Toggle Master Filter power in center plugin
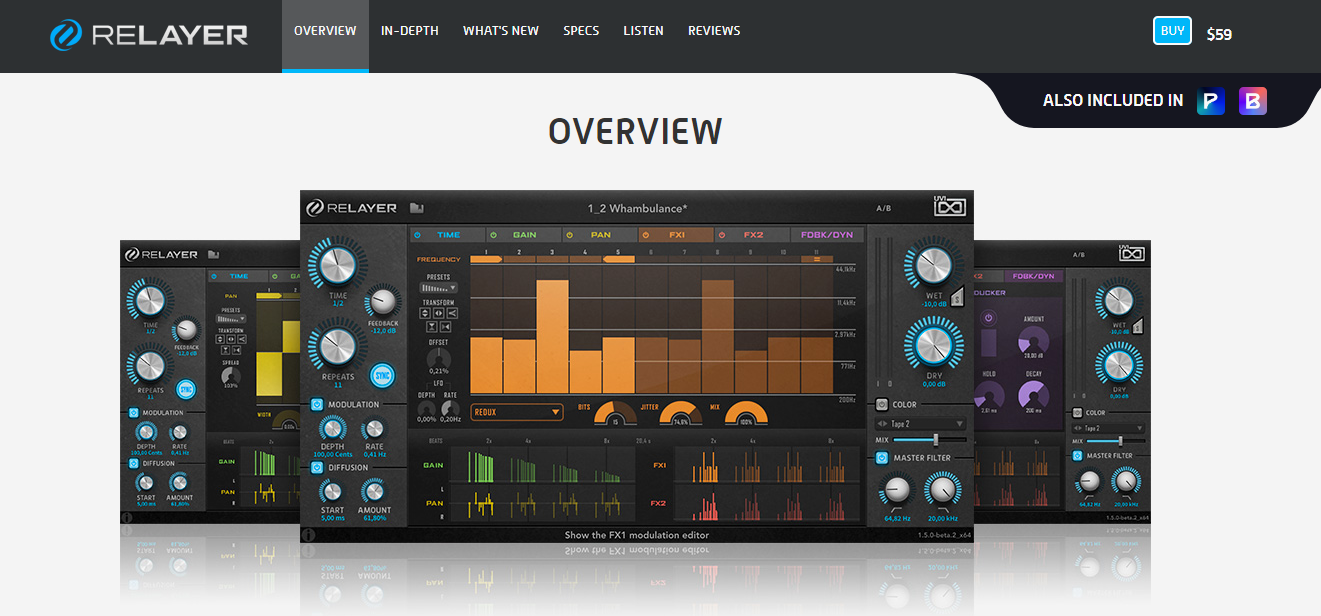 882,458
